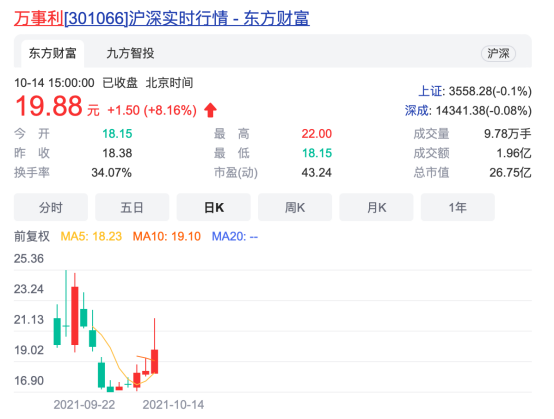Switch to the 东方财富 tab

coord(52,53)
